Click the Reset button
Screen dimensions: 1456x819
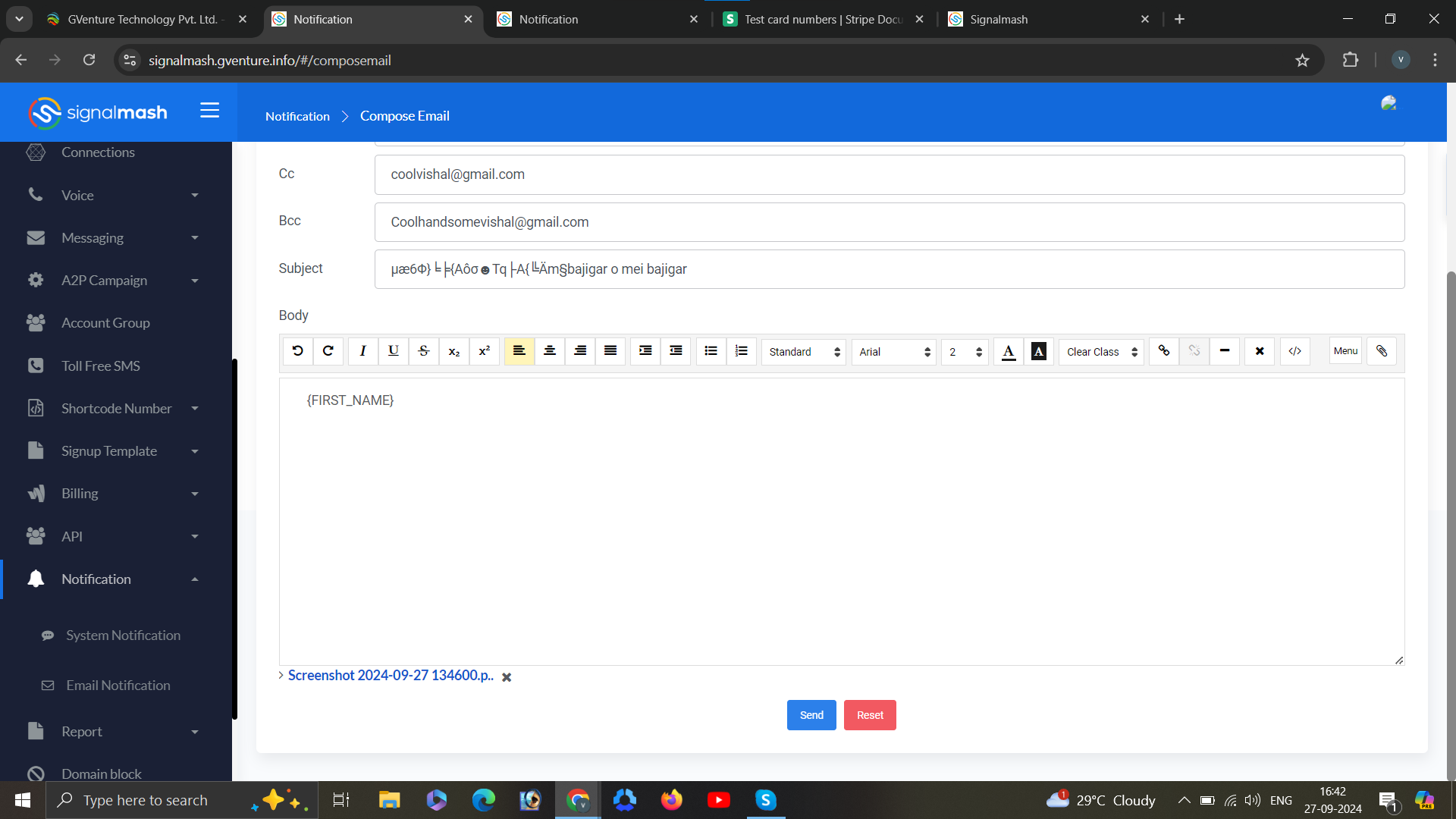click(x=870, y=715)
